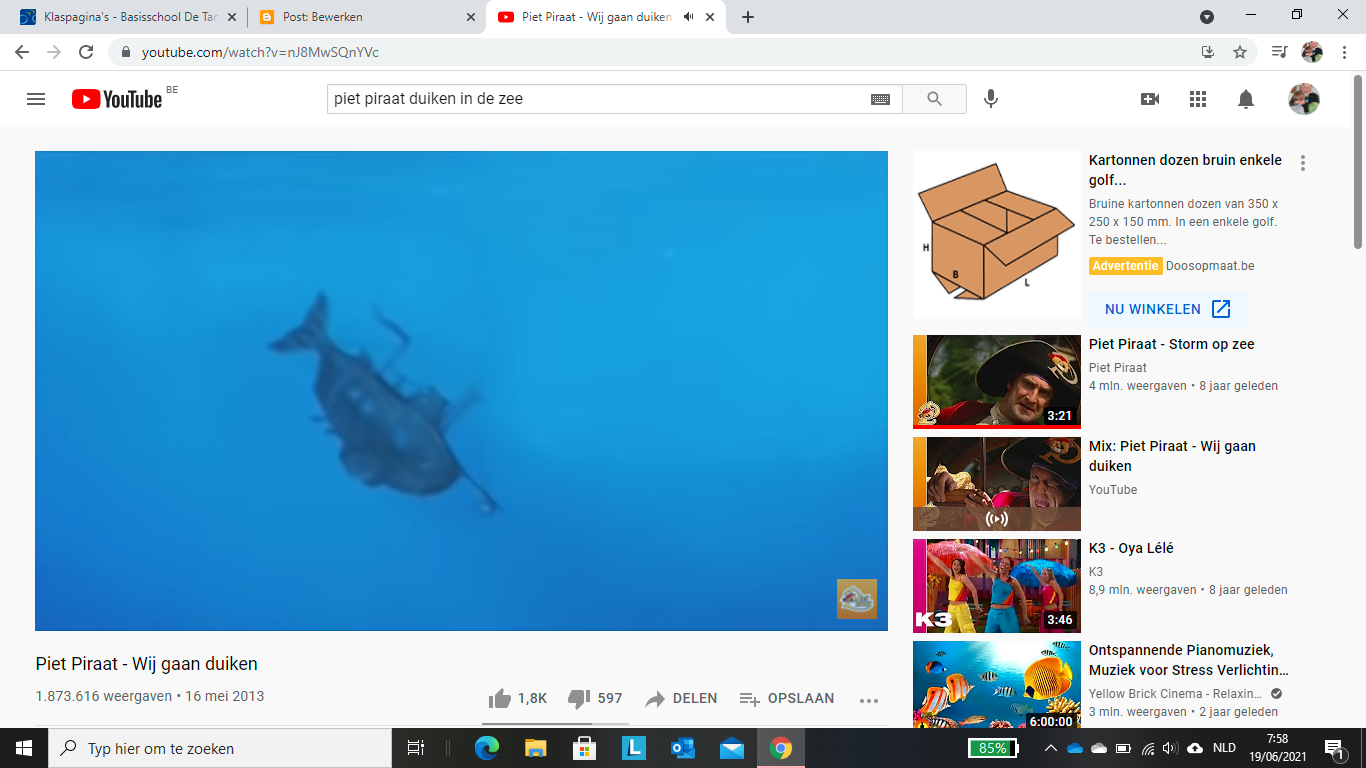Open Wi-Fi network tray icon

tap(1147, 748)
